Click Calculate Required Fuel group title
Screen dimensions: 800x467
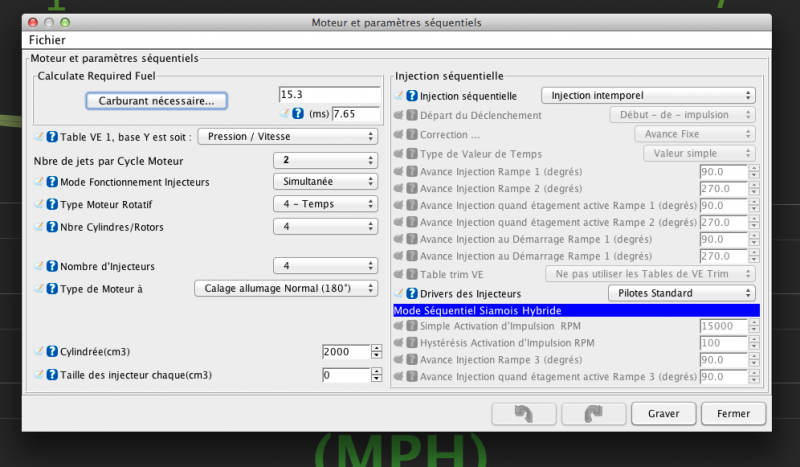[96, 76]
